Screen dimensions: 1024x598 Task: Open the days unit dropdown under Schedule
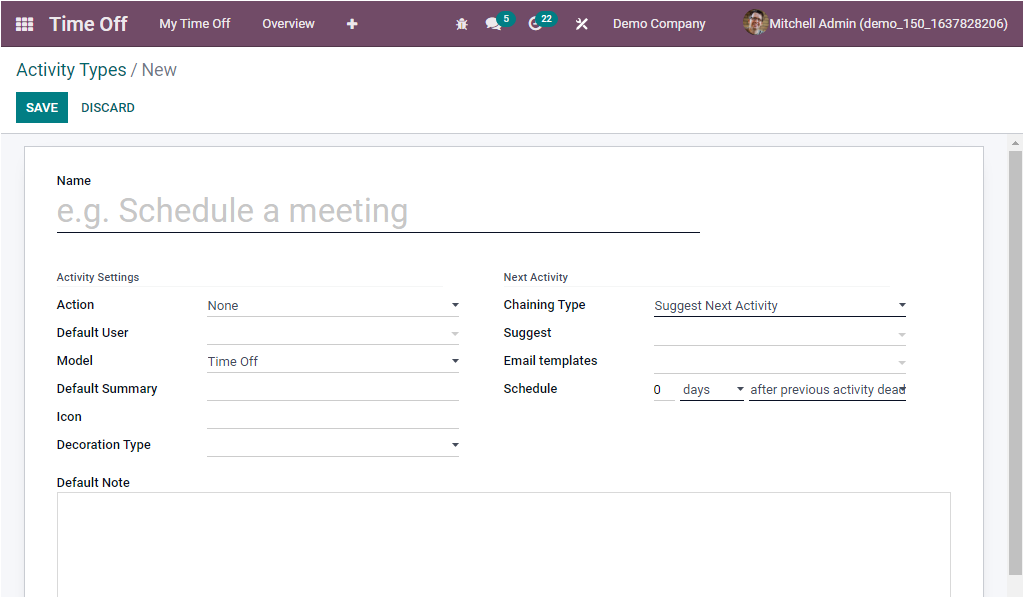coord(711,389)
